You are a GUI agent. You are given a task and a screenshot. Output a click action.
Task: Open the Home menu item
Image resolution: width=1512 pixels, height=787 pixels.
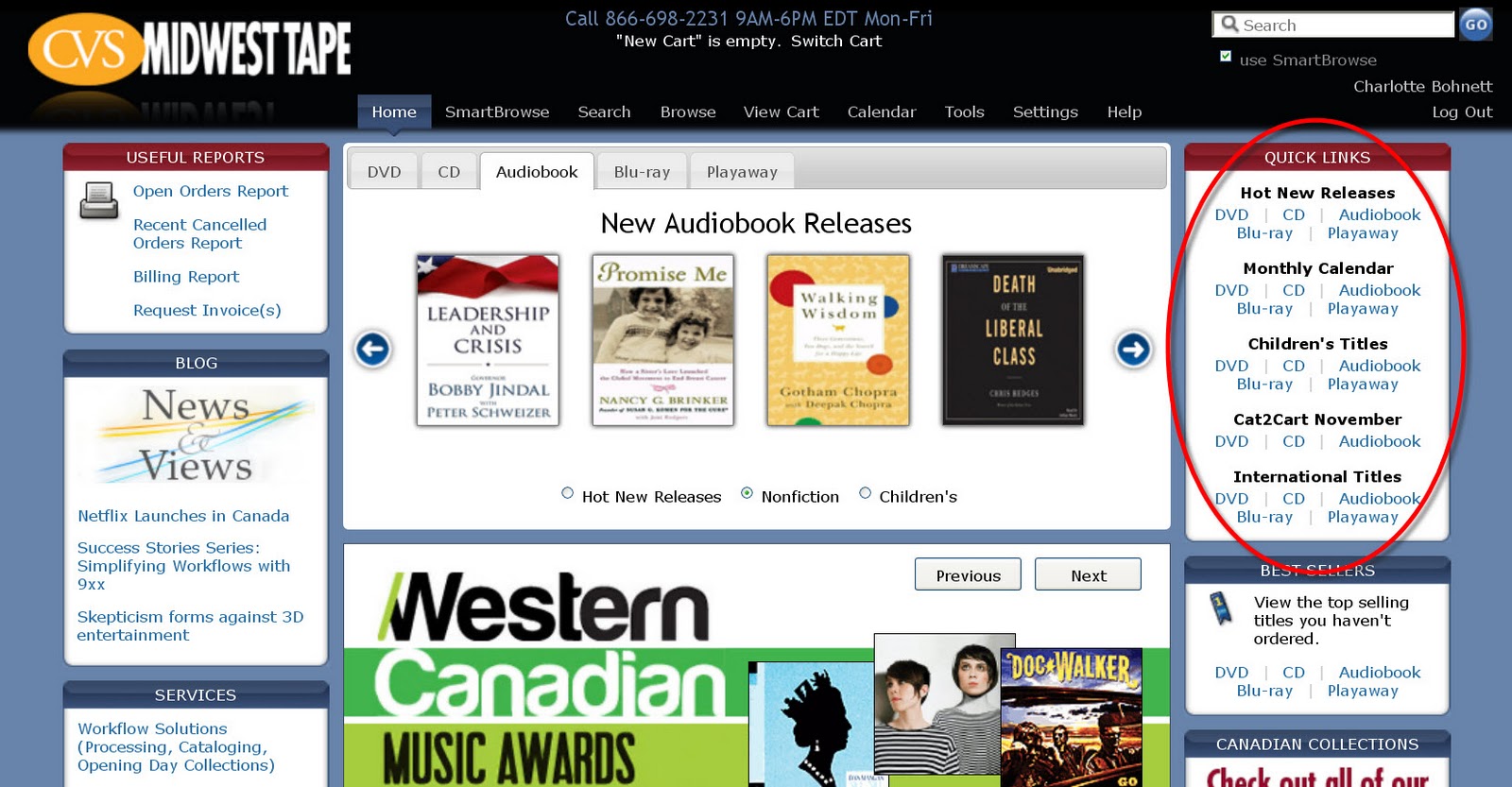(394, 111)
